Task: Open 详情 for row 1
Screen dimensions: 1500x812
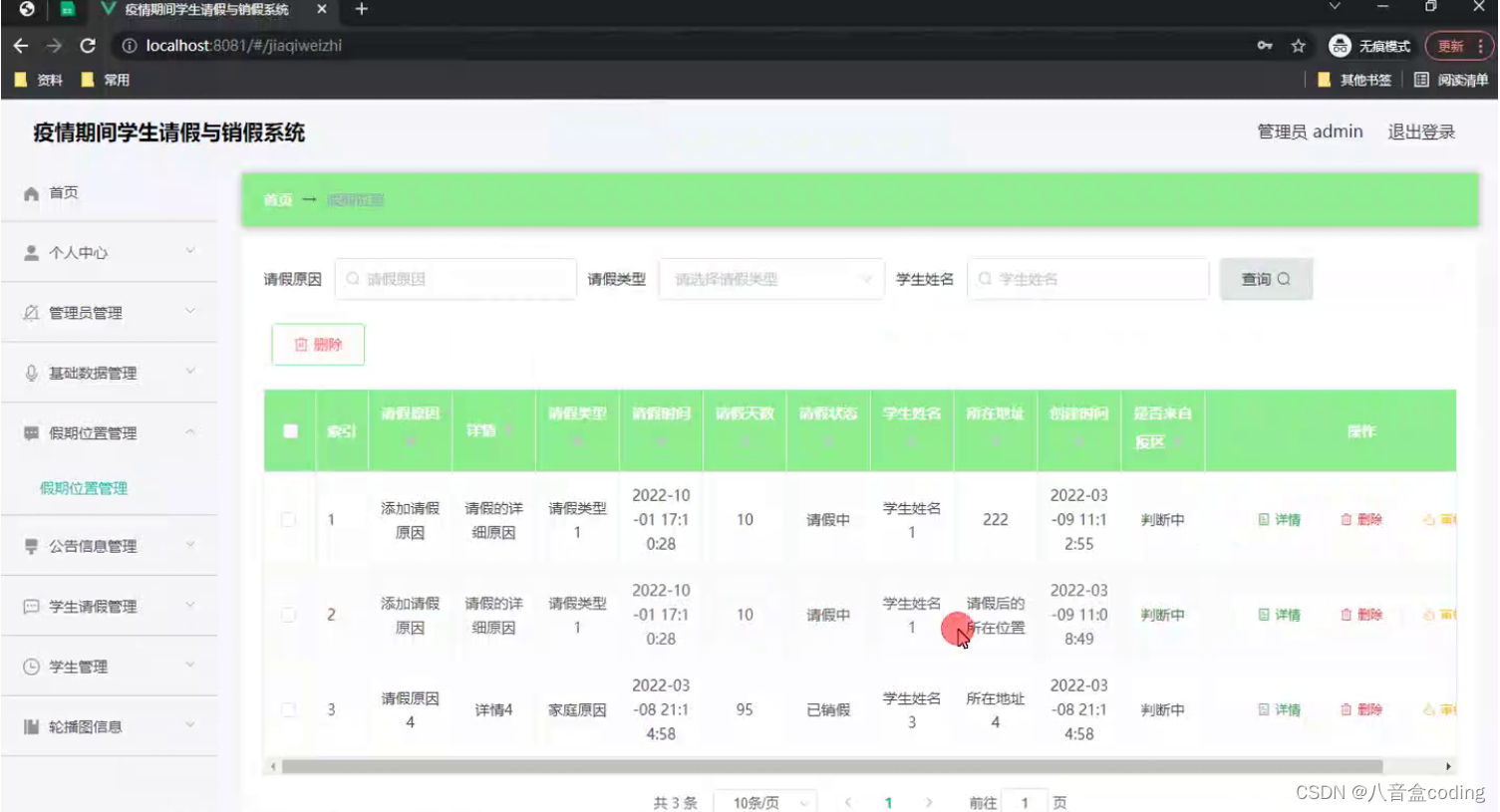Action: click(1280, 520)
